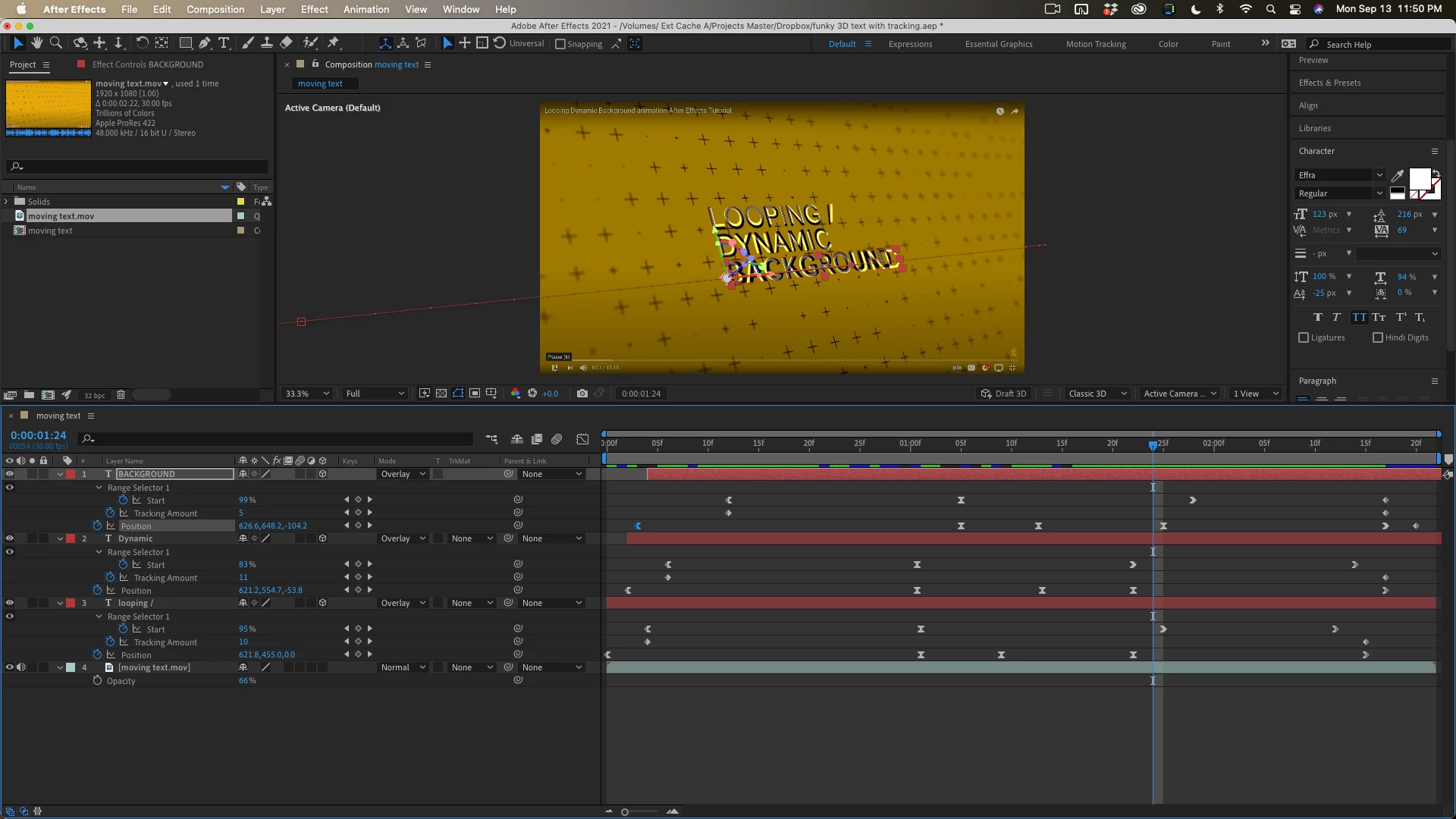Hide the Dynamic layer with eye toggle
The width and height of the screenshot is (1456, 819).
click(x=10, y=538)
